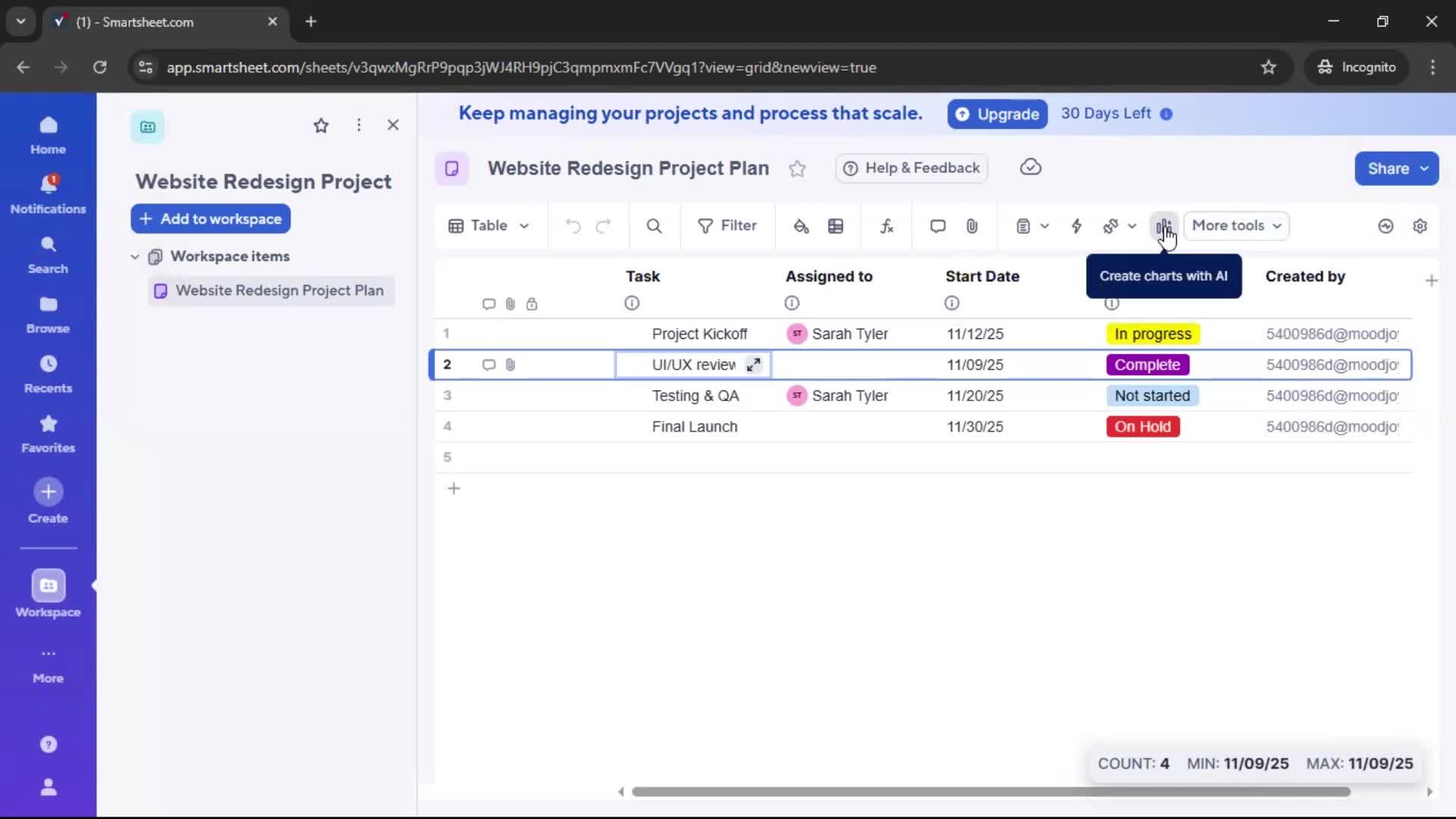Open the search within sheet tool
1456x819 pixels.
[654, 226]
